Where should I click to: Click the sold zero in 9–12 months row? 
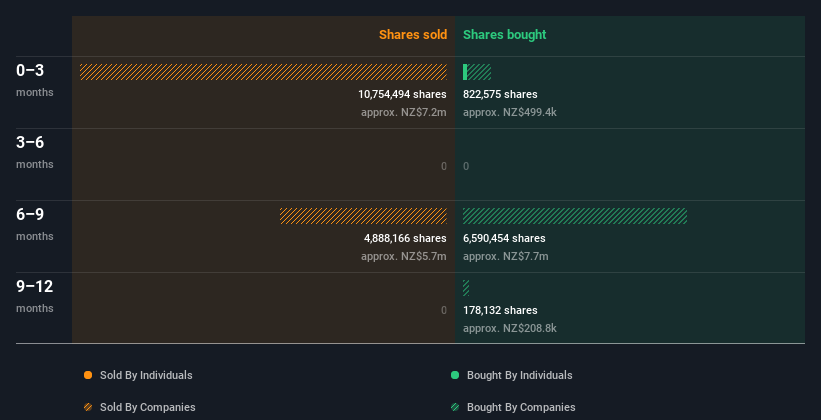tap(444, 310)
